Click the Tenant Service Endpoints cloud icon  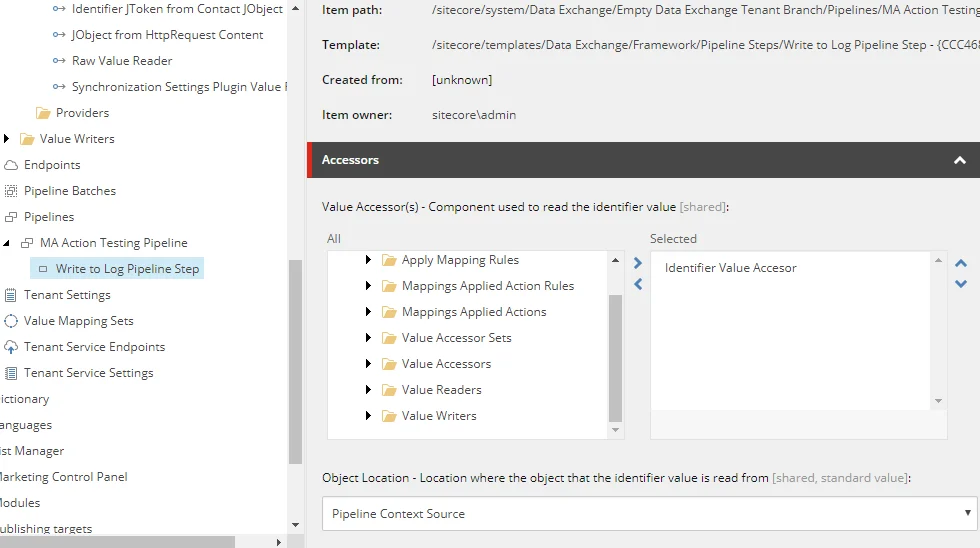(x=11, y=347)
